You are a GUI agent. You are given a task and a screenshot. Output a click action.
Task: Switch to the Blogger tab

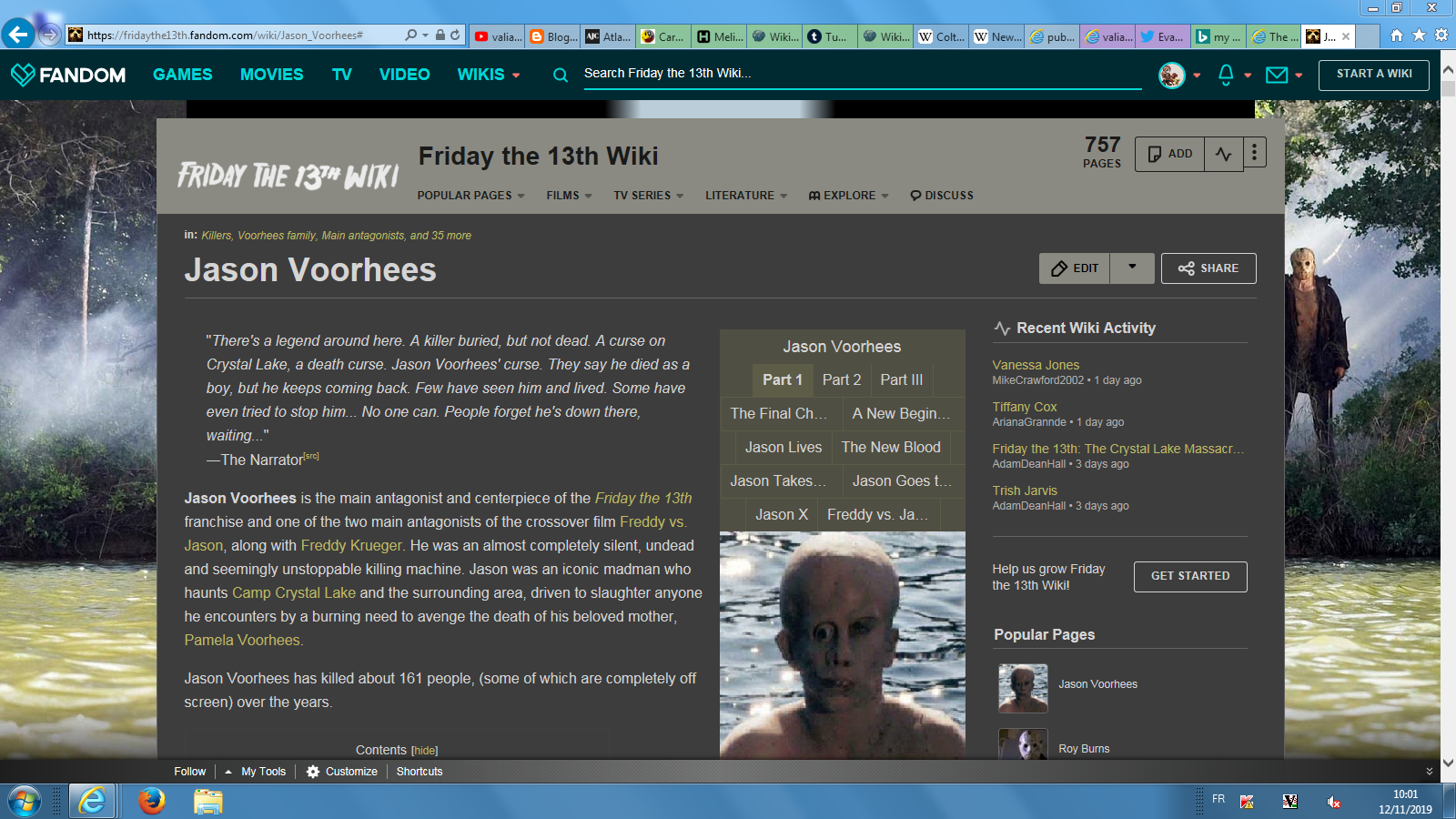tap(553, 36)
